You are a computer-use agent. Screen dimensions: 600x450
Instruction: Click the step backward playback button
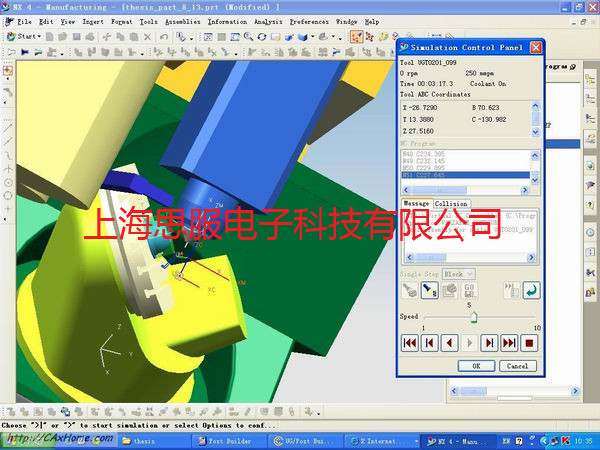coord(430,342)
